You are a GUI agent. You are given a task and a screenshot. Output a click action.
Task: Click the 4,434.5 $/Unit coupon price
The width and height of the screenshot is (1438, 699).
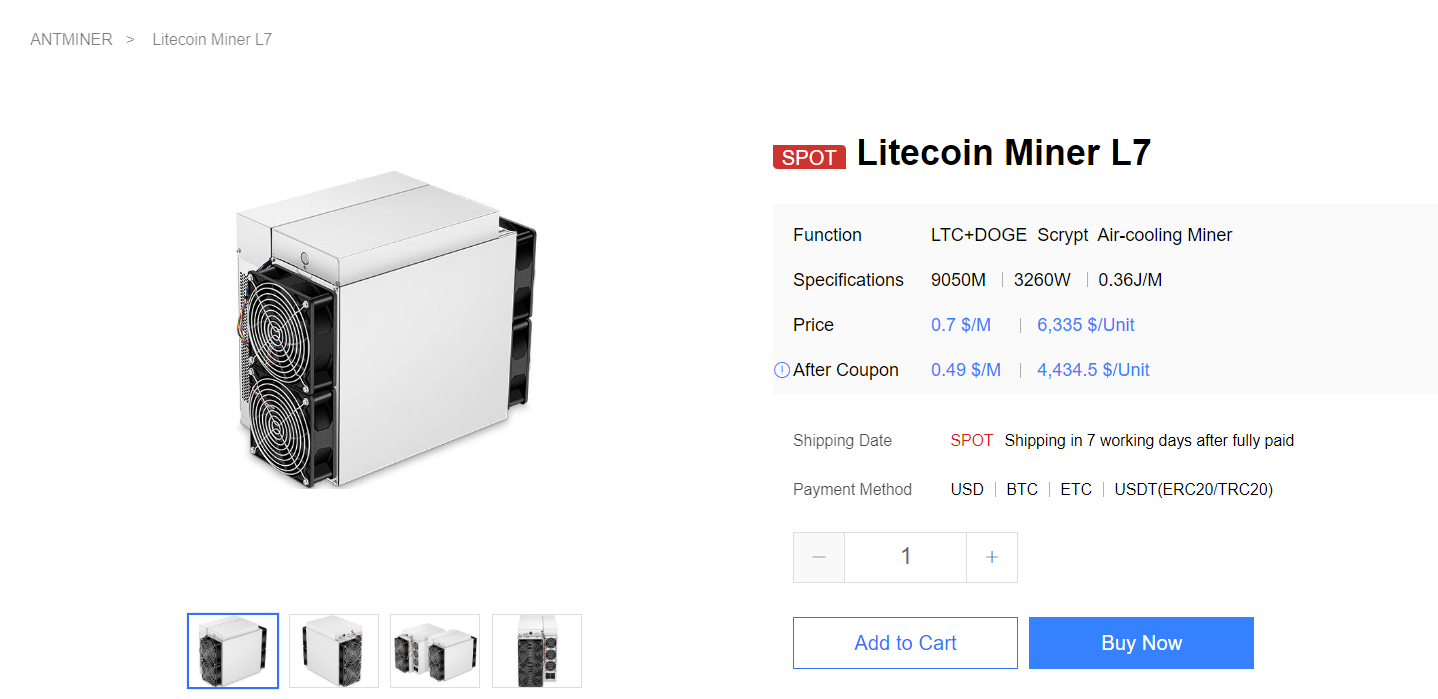coord(1093,370)
